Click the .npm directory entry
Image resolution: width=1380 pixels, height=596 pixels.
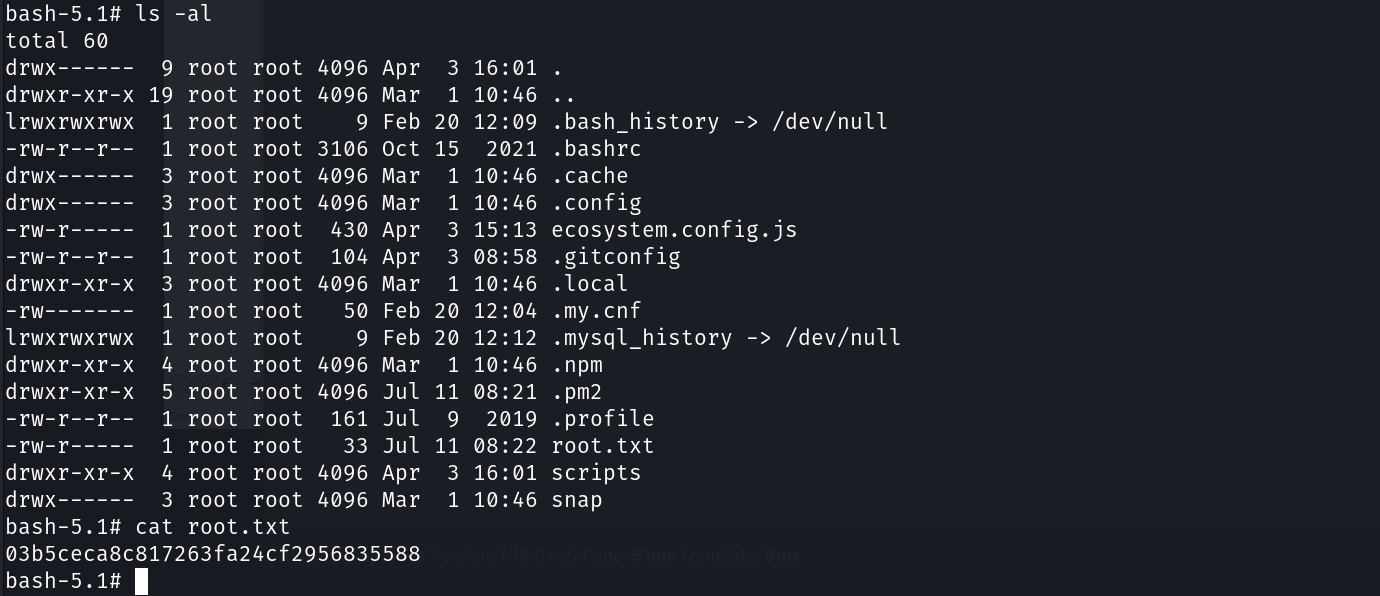coord(577,365)
